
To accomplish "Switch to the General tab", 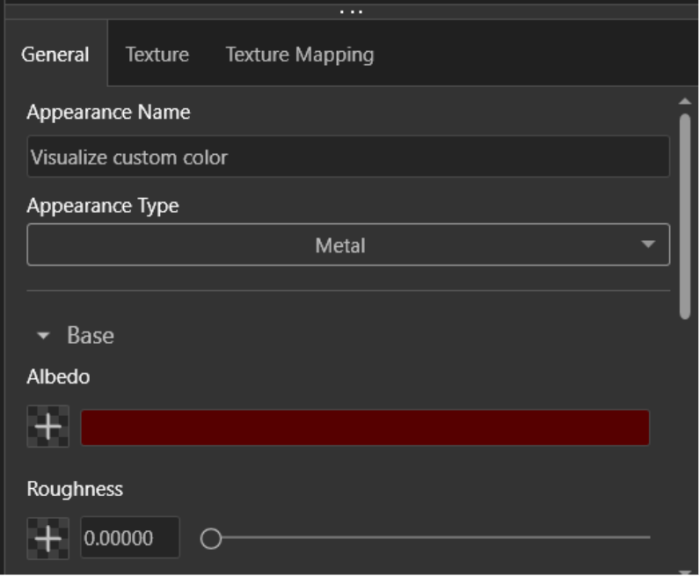I will pyautogui.click(x=55, y=54).
